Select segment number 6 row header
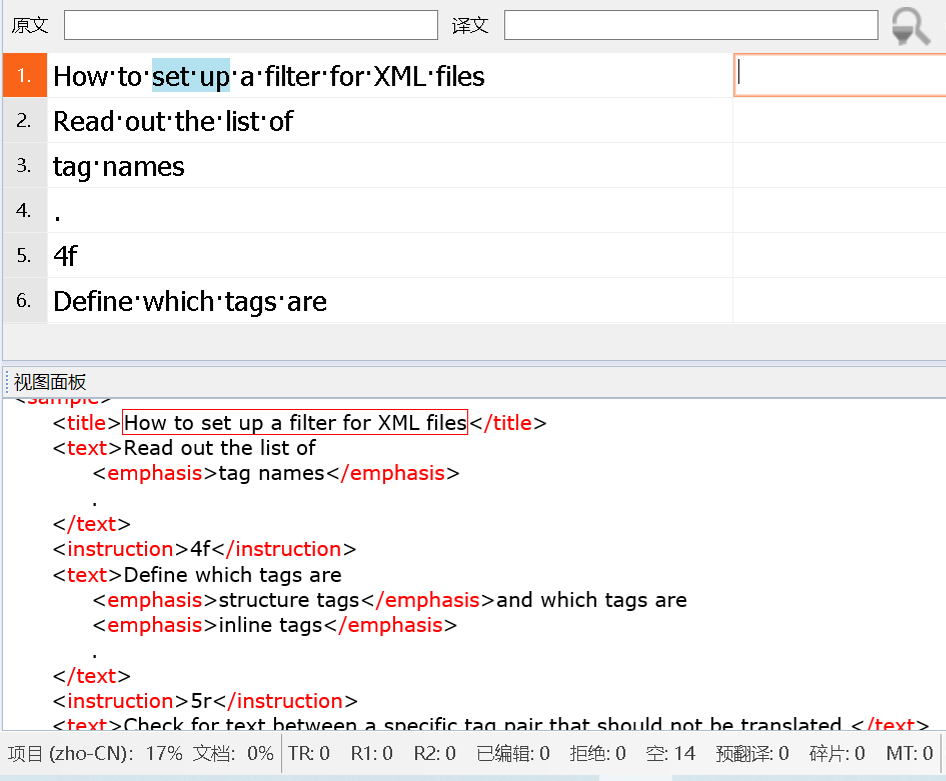The width and height of the screenshot is (946, 781). (x=25, y=300)
